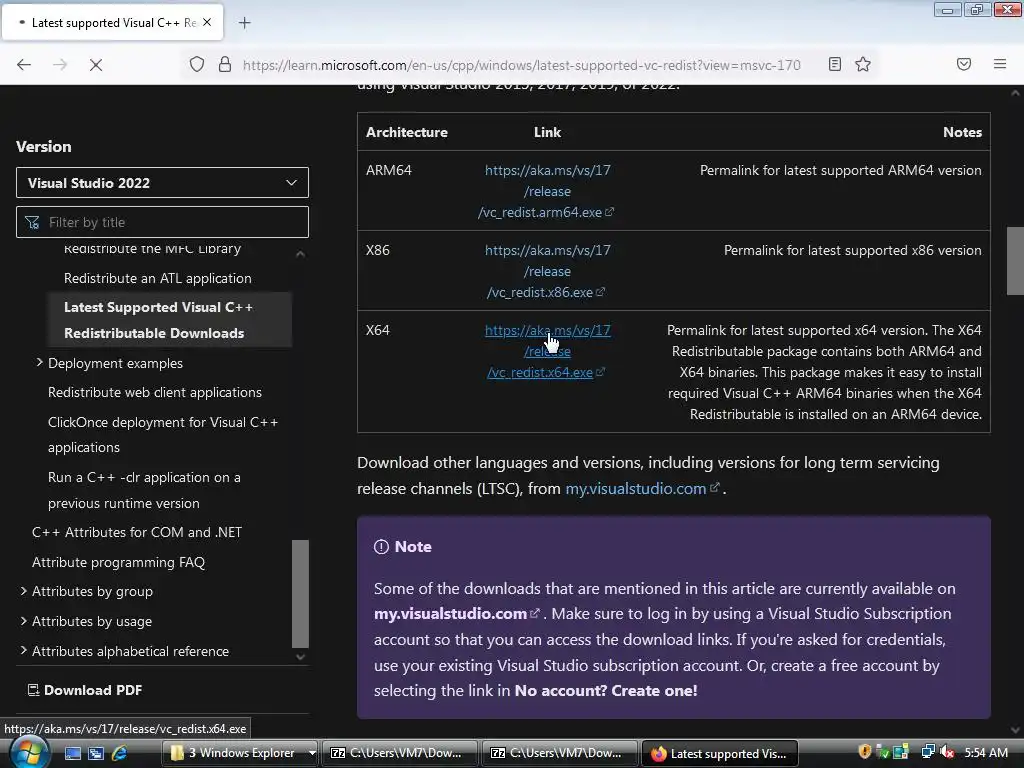
Task: Open Redistribute an ATL application
Action: (x=157, y=278)
